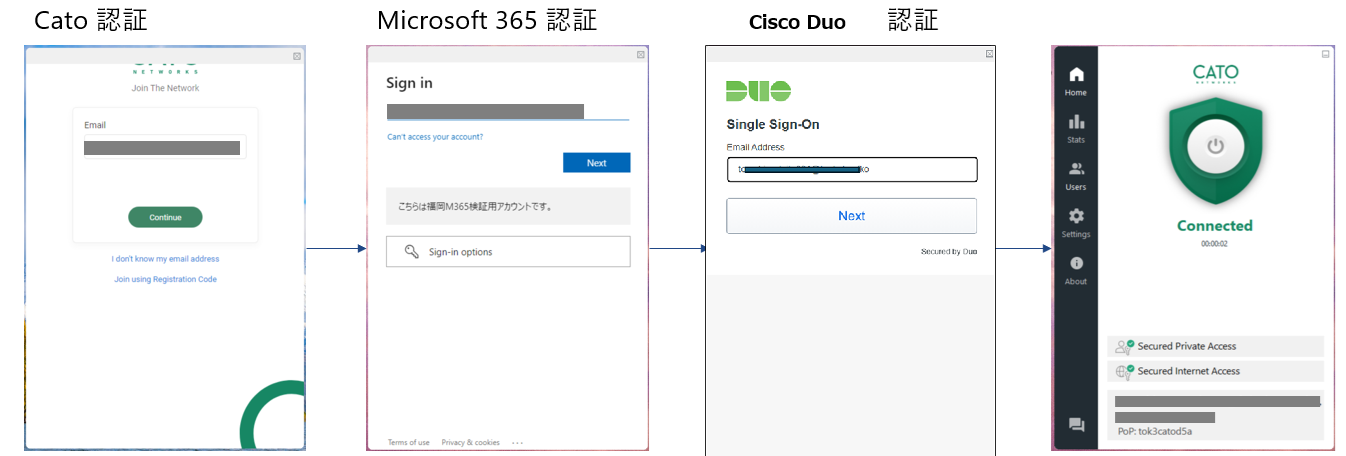This screenshot has width=1346, height=456.
Task: Open Users in Cato client sidebar
Action: [1076, 175]
